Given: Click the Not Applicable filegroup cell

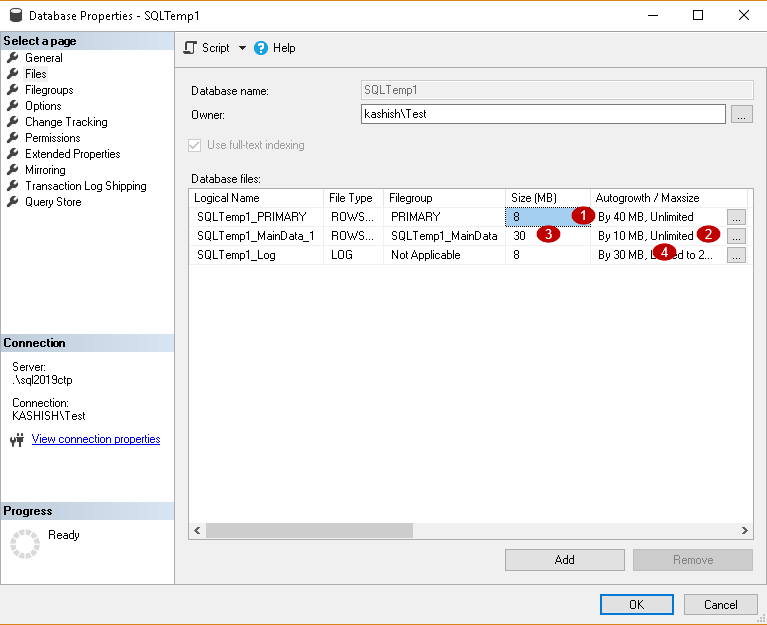Looking at the screenshot, I should coord(444,255).
